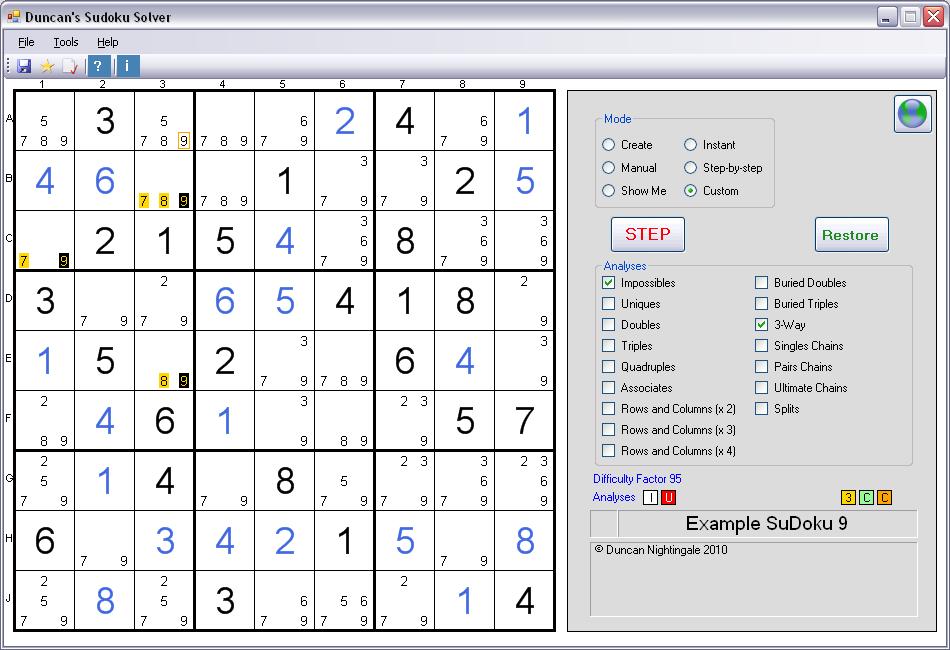Click yellow candidate 8 in cell E3
The width and height of the screenshot is (950, 650).
(164, 381)
